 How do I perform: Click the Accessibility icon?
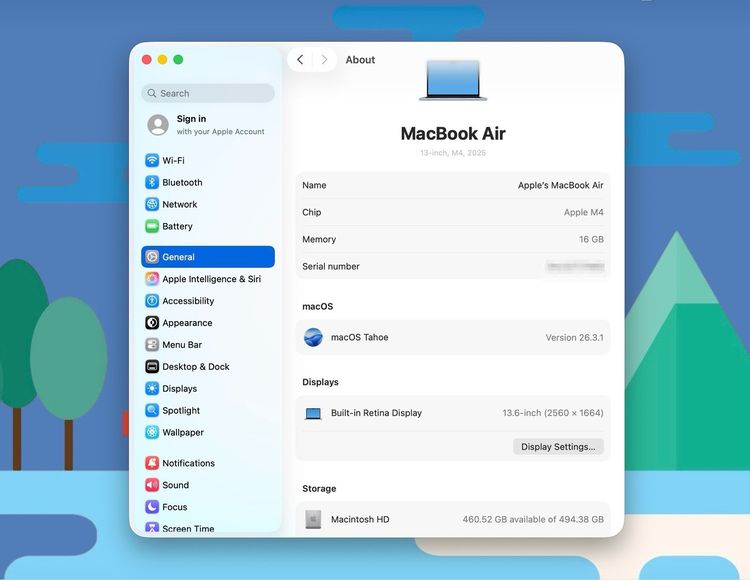pos(152,301)
